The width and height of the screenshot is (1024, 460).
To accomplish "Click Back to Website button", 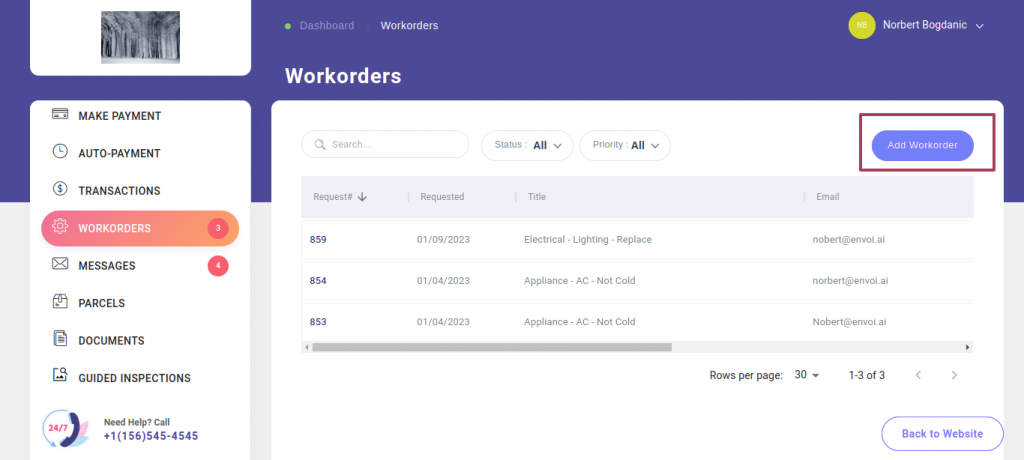I will [941, 433].
